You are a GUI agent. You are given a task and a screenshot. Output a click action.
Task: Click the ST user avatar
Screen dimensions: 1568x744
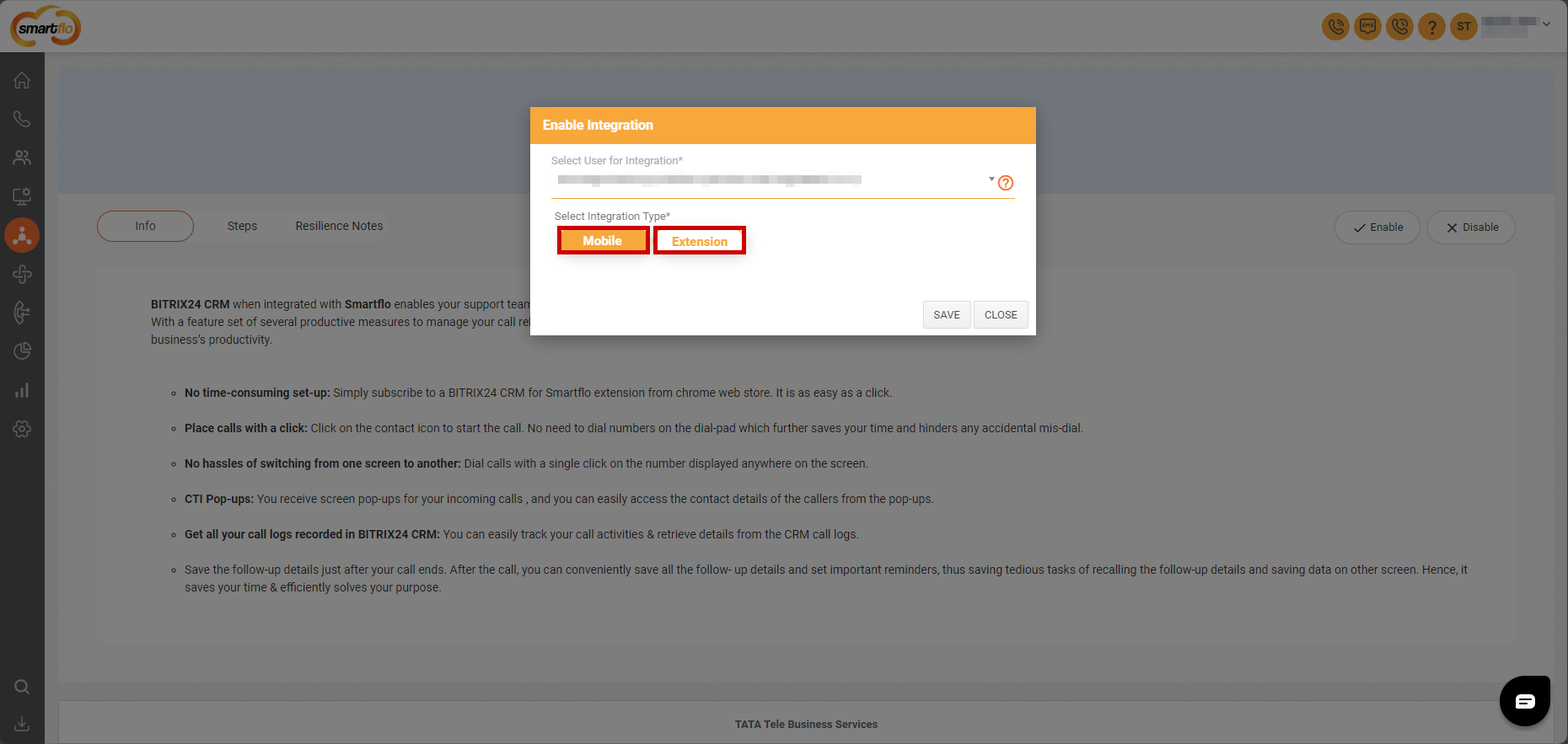tap(1463, 27)
